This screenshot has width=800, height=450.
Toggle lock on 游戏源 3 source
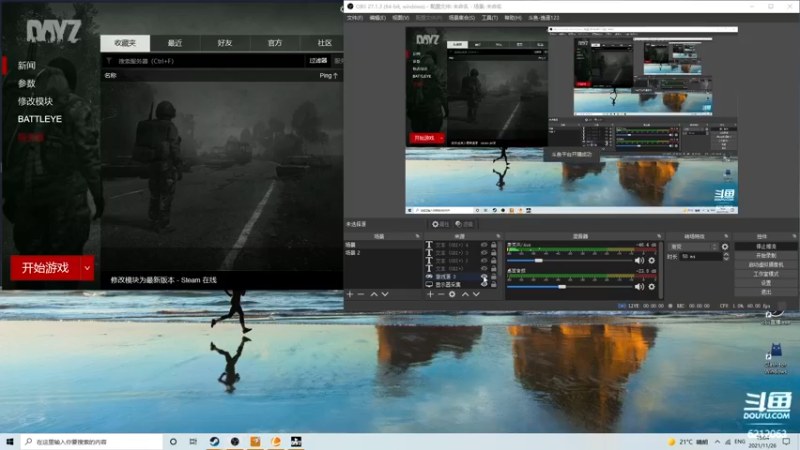(x=493, y=277)
